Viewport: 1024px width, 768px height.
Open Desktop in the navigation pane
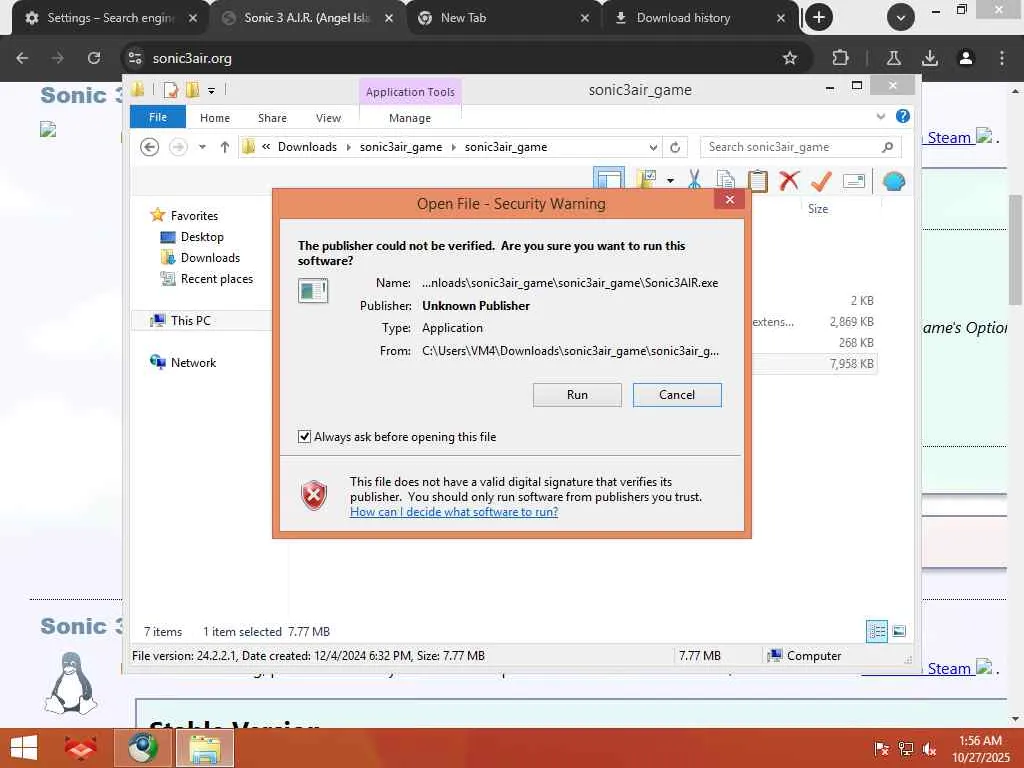[x=202, y=237]
